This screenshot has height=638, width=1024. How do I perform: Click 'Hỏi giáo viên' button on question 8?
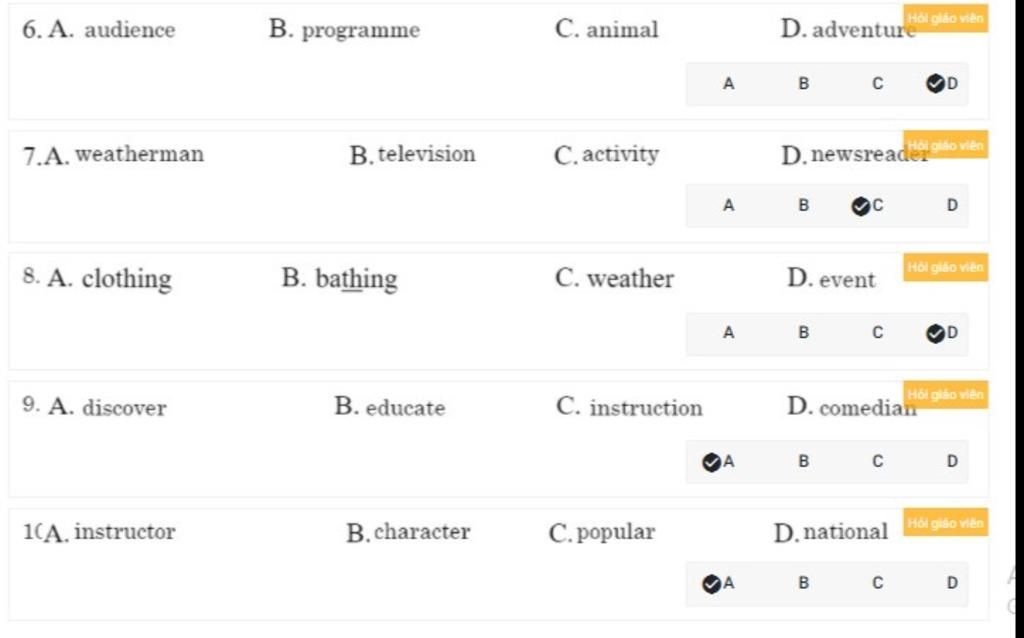[946, 268]
